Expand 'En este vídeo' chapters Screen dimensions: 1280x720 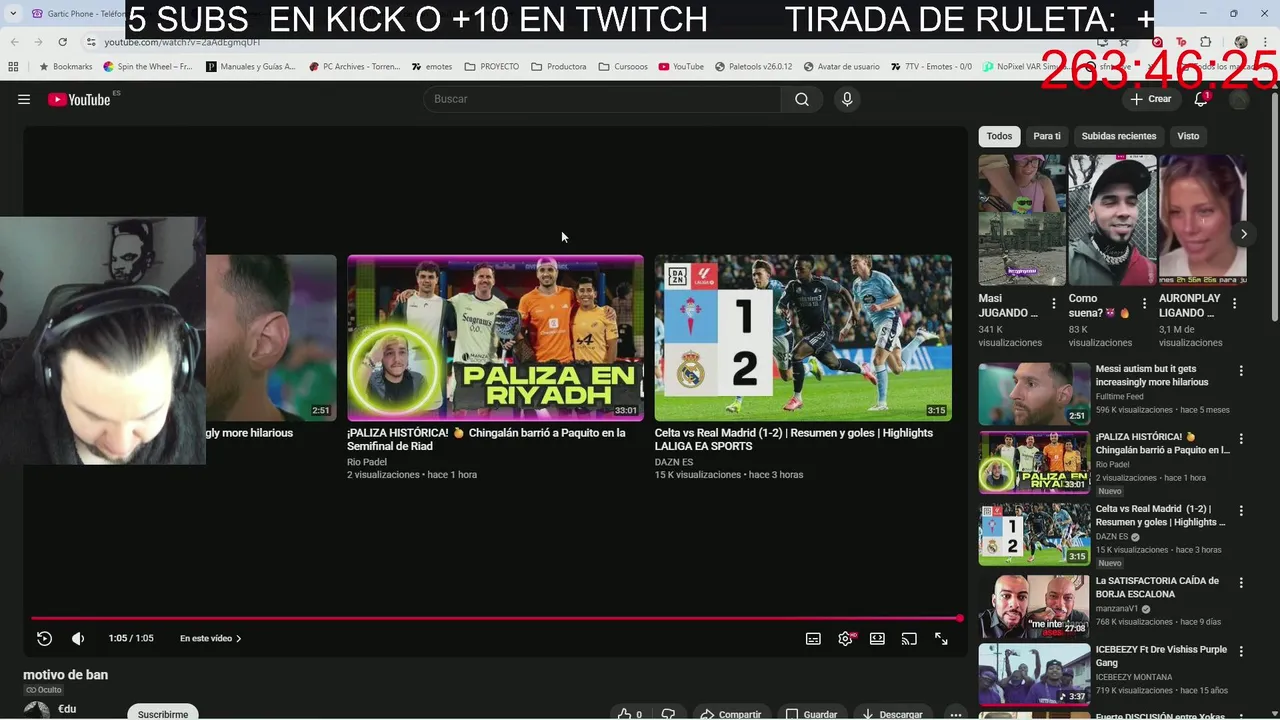tap(211, 638)
